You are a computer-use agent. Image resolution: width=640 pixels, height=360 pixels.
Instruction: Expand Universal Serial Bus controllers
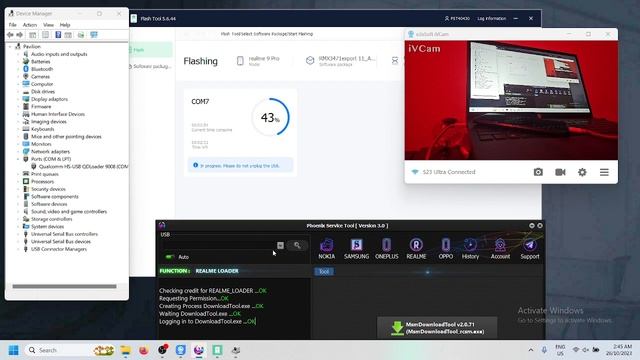click(x=18, y=234)
